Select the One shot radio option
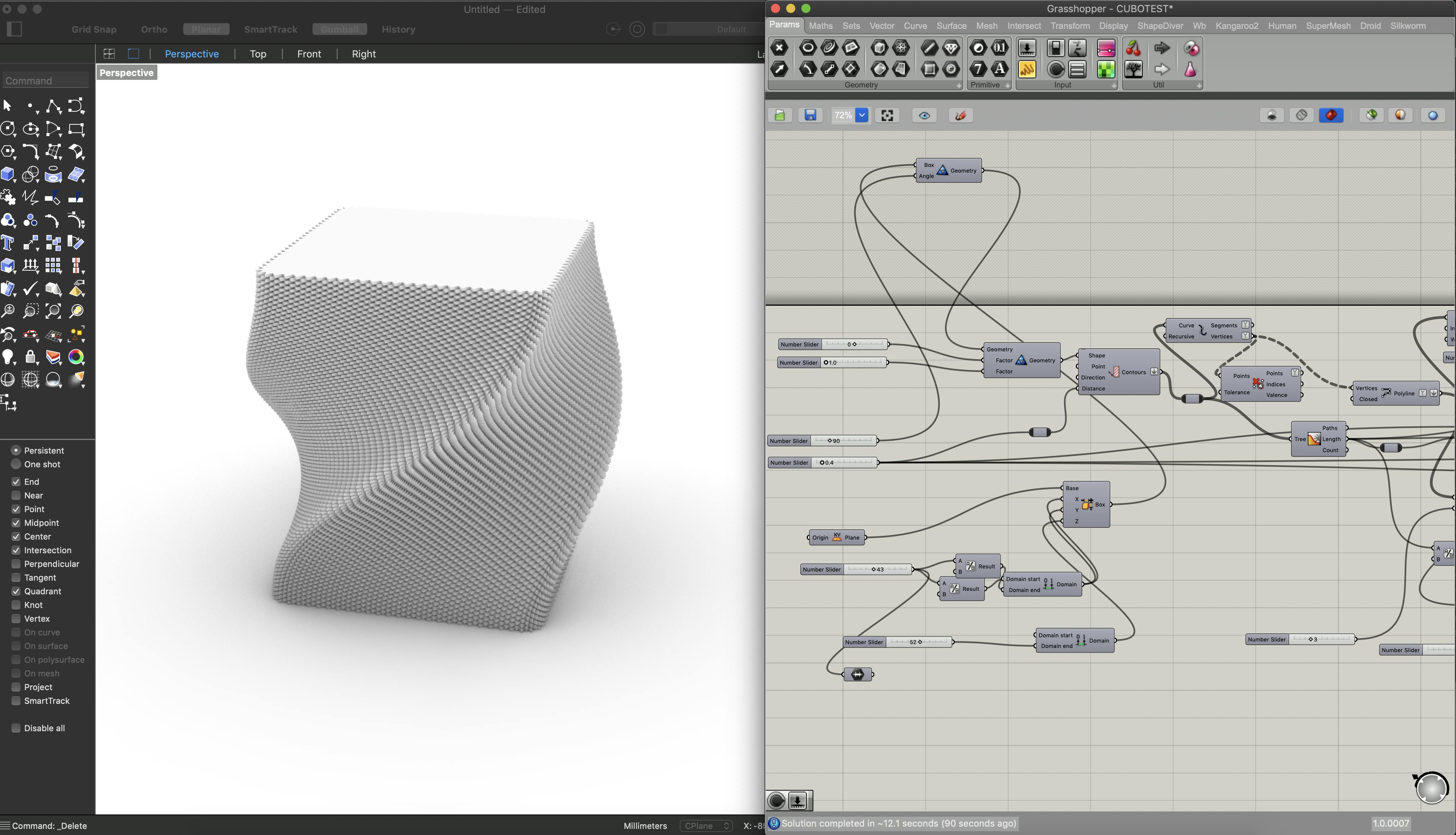This screenshot has height=835, width=1456. click(x=16, y=465)
